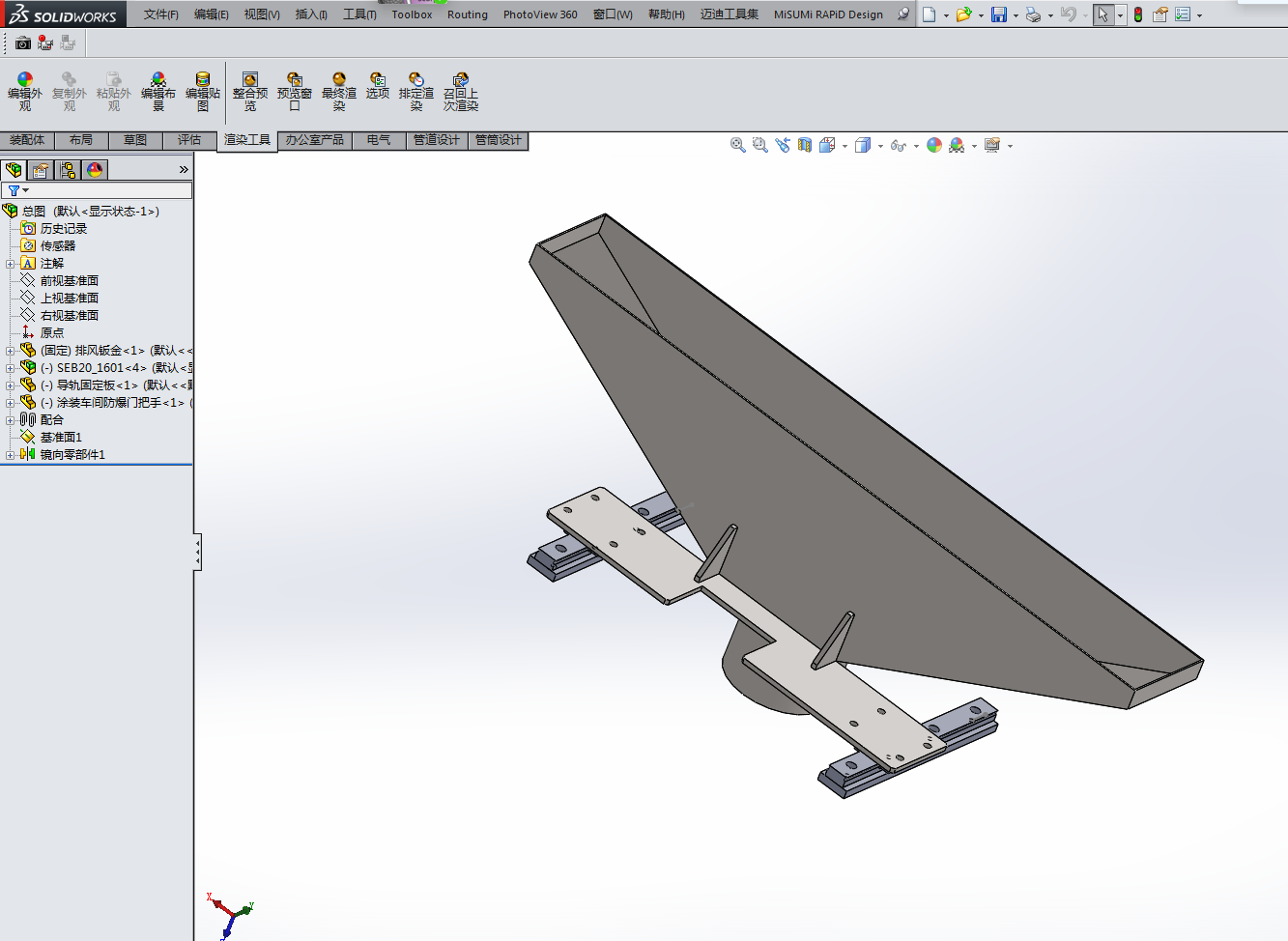Click the Print icon
1288x941 pixels.
(1034, 14)
